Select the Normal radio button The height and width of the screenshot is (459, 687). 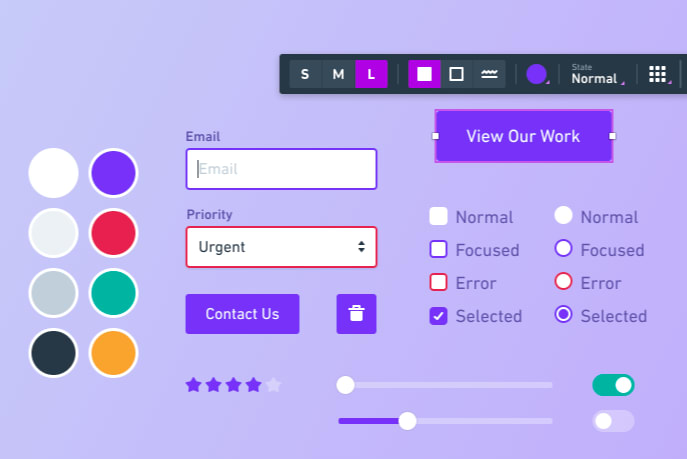(563, 215)
